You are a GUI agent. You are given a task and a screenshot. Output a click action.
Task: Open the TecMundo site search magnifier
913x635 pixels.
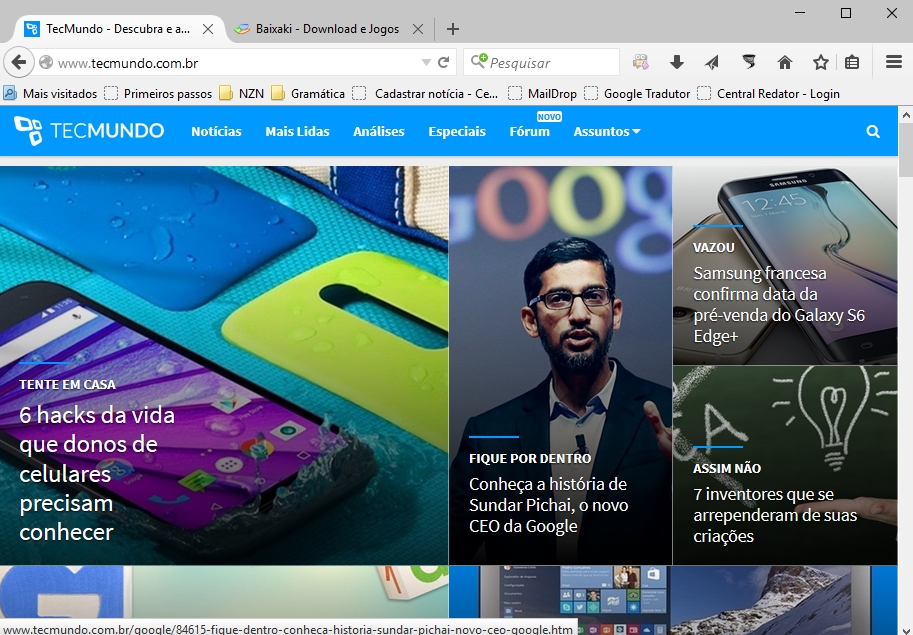(x=873, y=132)
